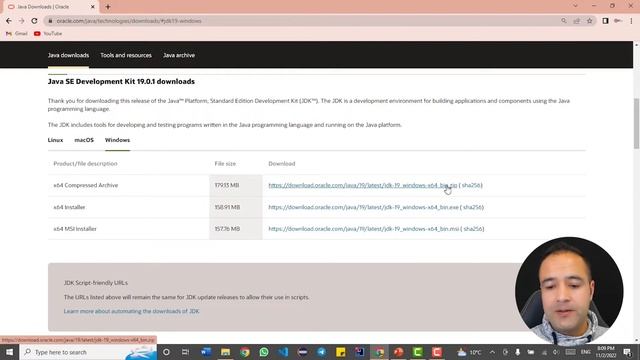
Task: Open File Explorer from taskbar
Action: [x=225, y=352]
